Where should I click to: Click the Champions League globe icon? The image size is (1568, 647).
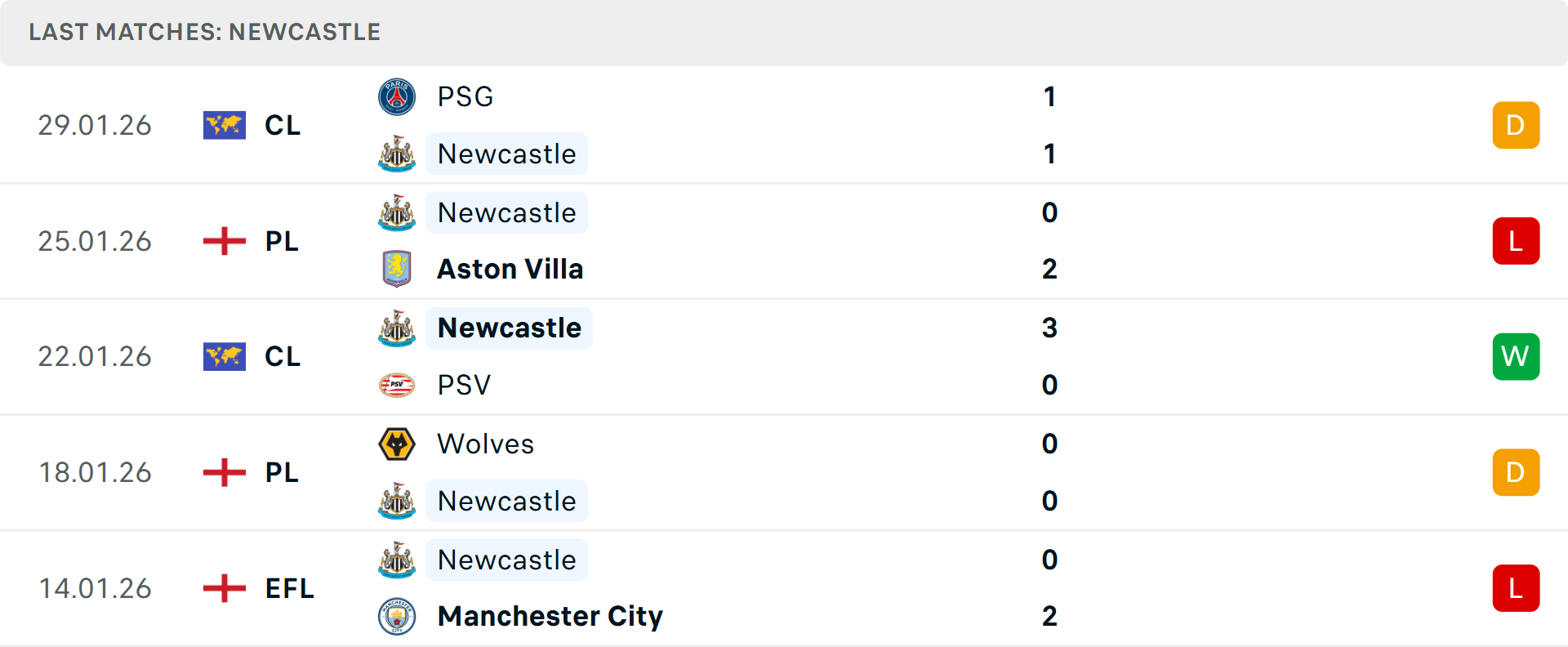point(224,125)
